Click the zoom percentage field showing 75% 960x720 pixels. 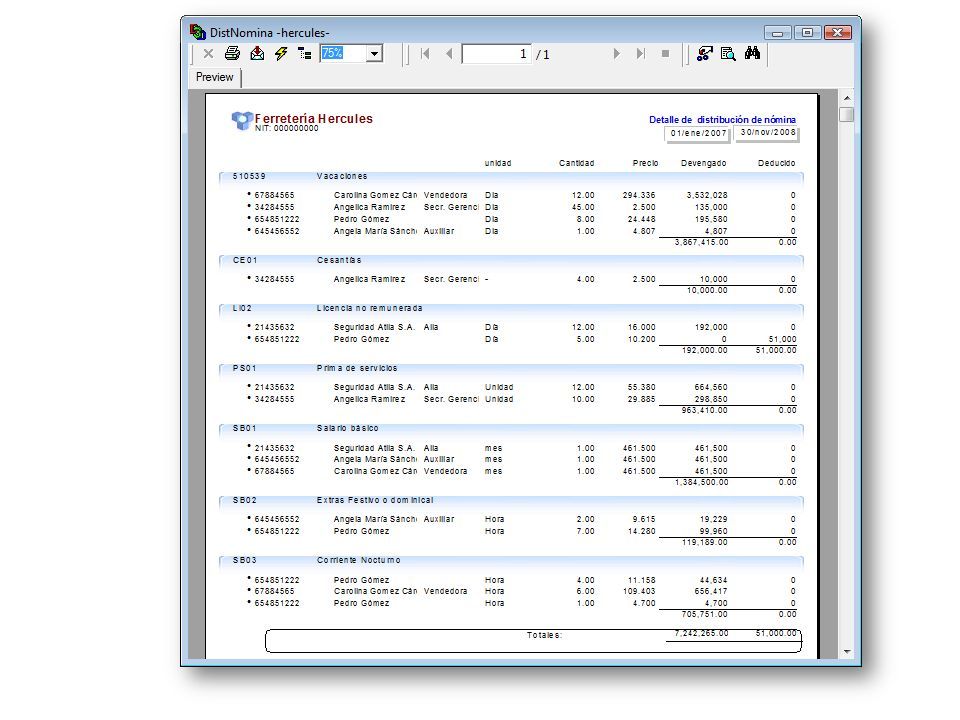tap(343, 54)
